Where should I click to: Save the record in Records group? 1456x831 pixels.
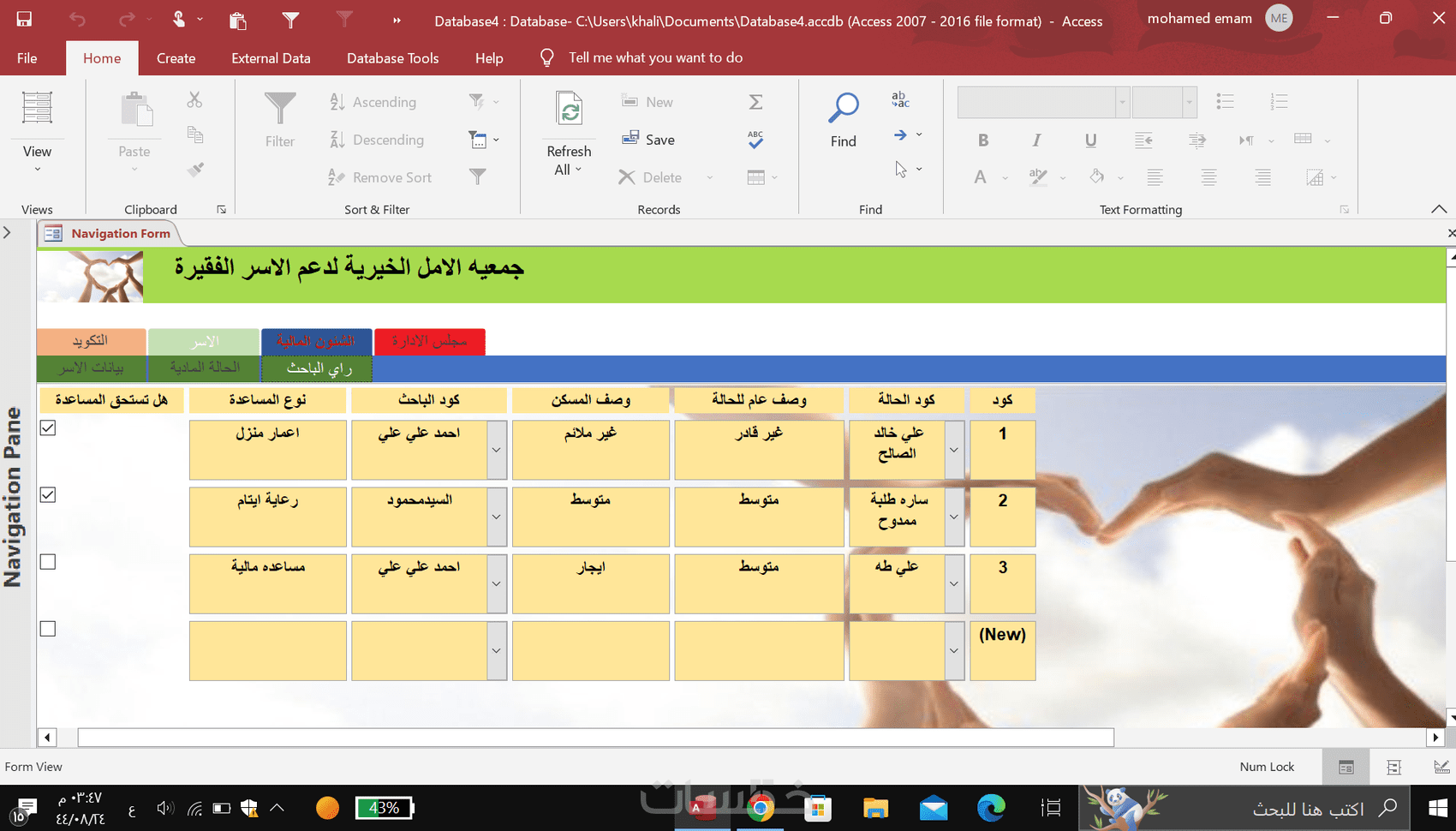point(648,139)
